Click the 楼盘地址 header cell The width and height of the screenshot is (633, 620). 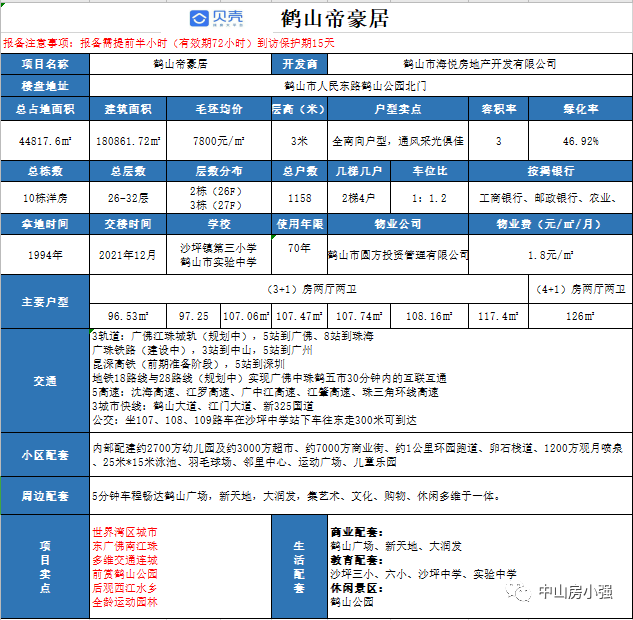46,85
